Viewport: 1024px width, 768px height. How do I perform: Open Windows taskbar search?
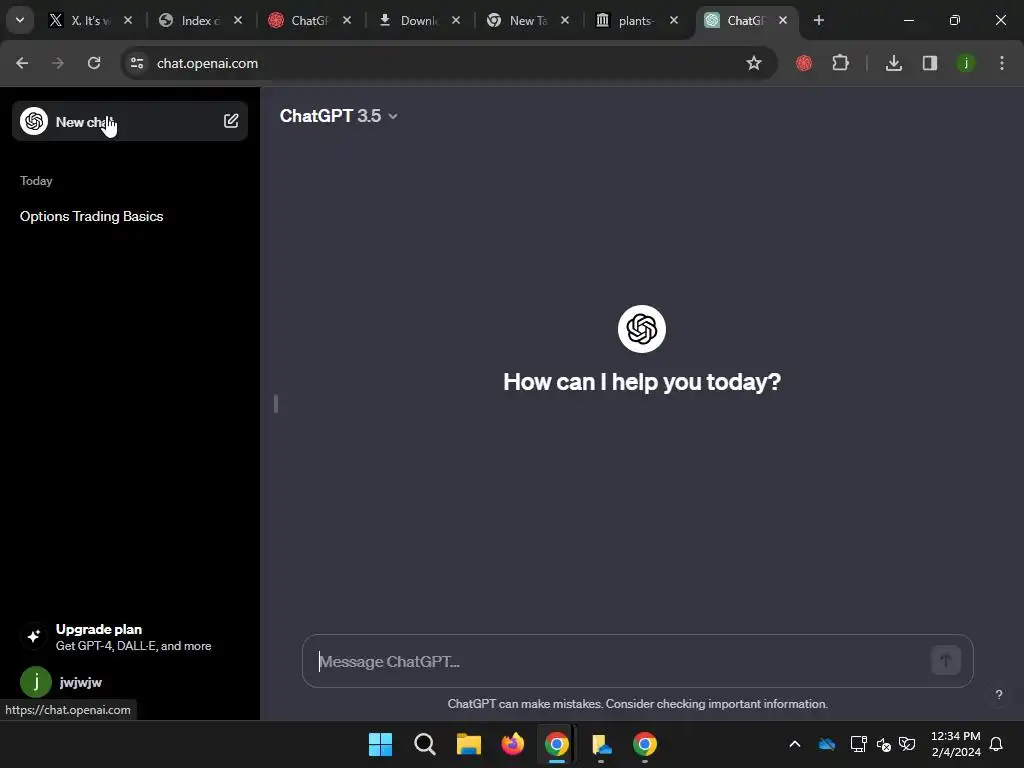click(x=424, y=744)
